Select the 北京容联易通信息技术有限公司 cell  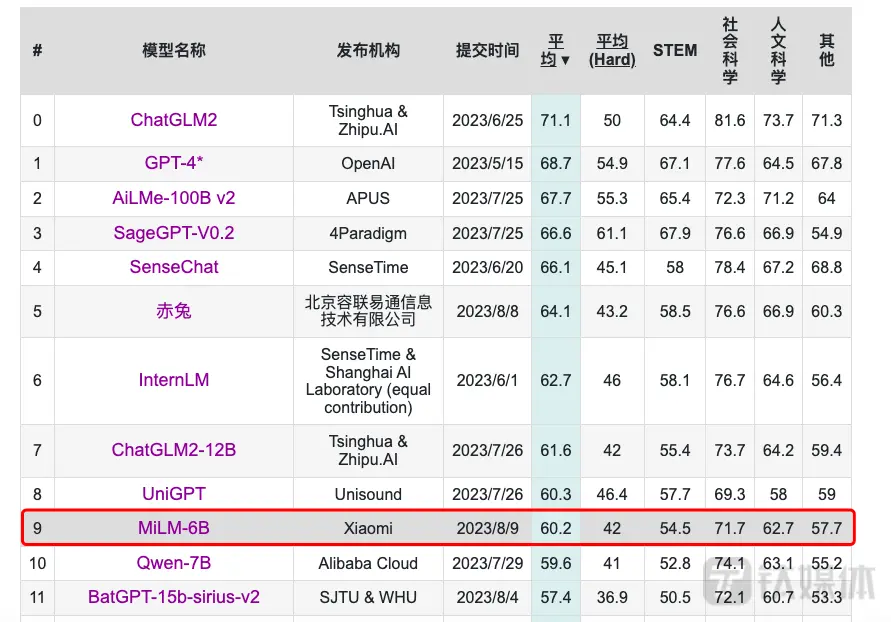pos(368,311)
